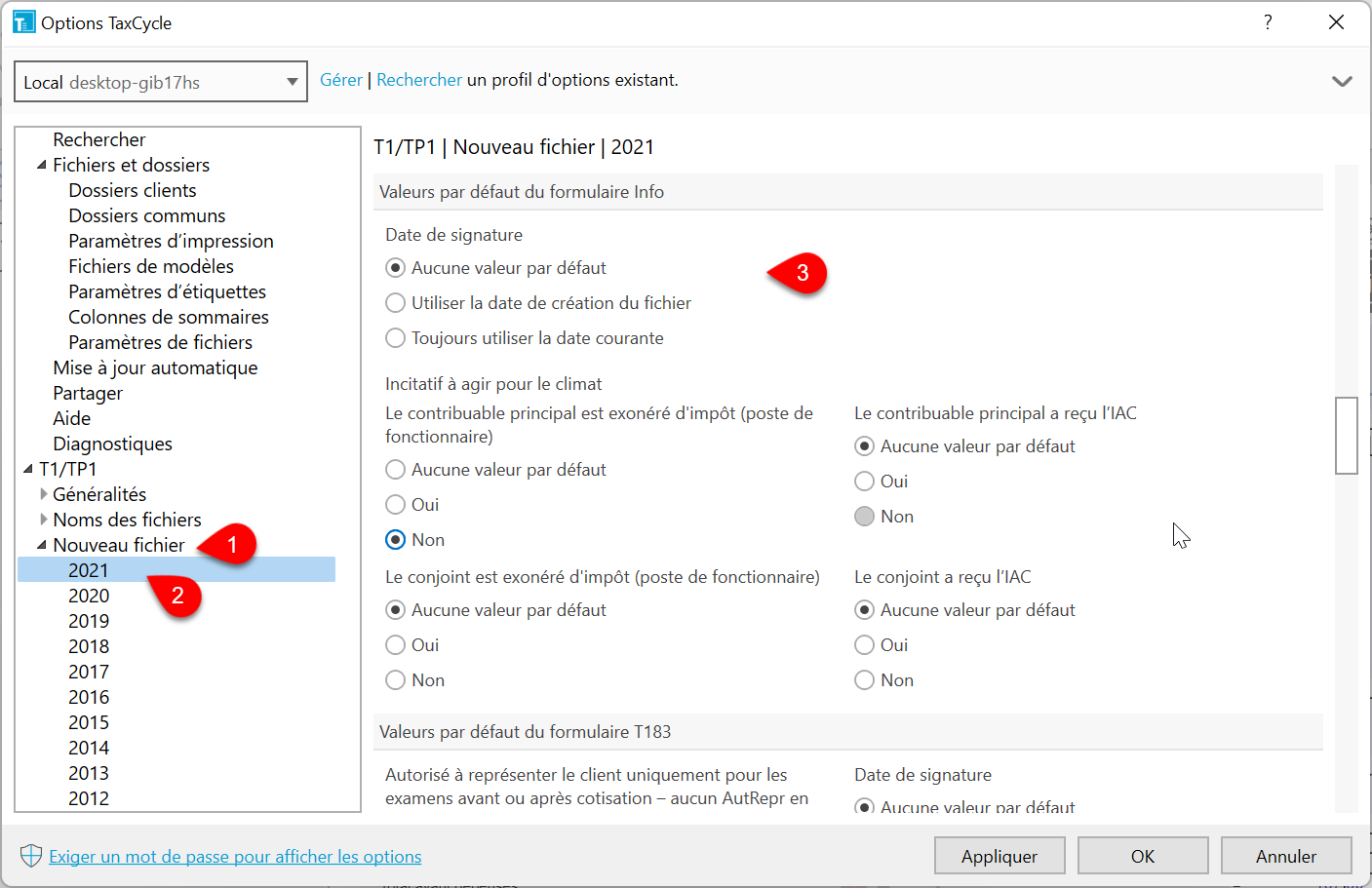
Task: Expand the Noms des fichiers node
Action: click(x=43, y=520)
